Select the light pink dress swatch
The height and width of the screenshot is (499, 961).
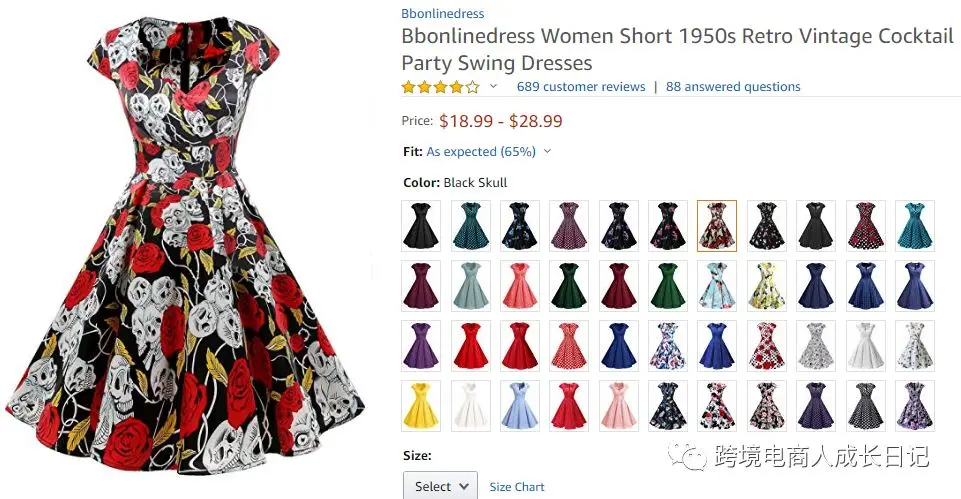click(618, 406)
